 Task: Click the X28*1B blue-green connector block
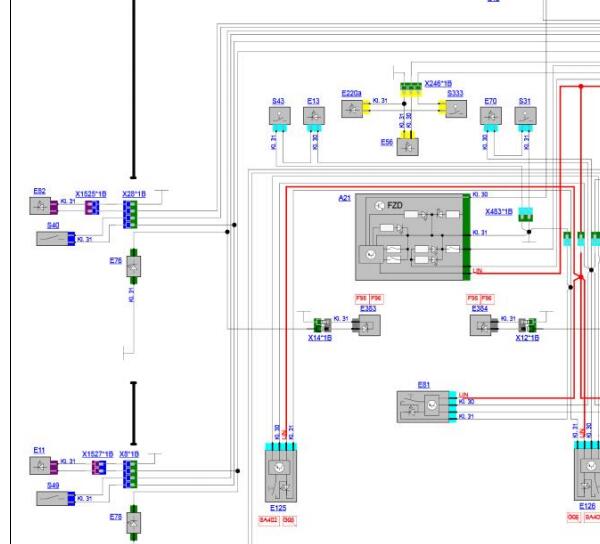(130, 215)
